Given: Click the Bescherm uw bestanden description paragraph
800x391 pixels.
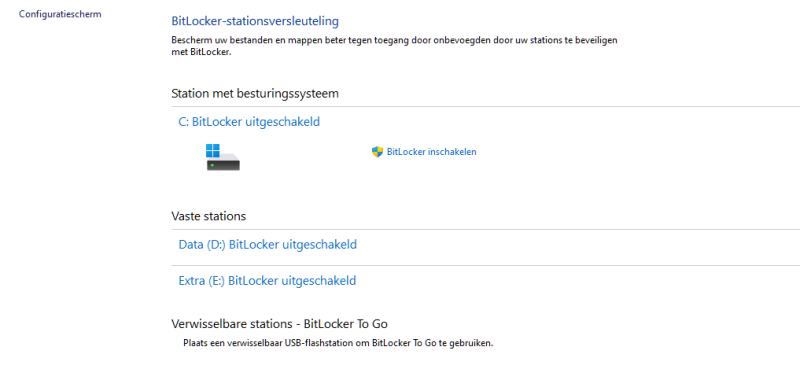Looking at the screenshot, I should (x=394, y=46).
